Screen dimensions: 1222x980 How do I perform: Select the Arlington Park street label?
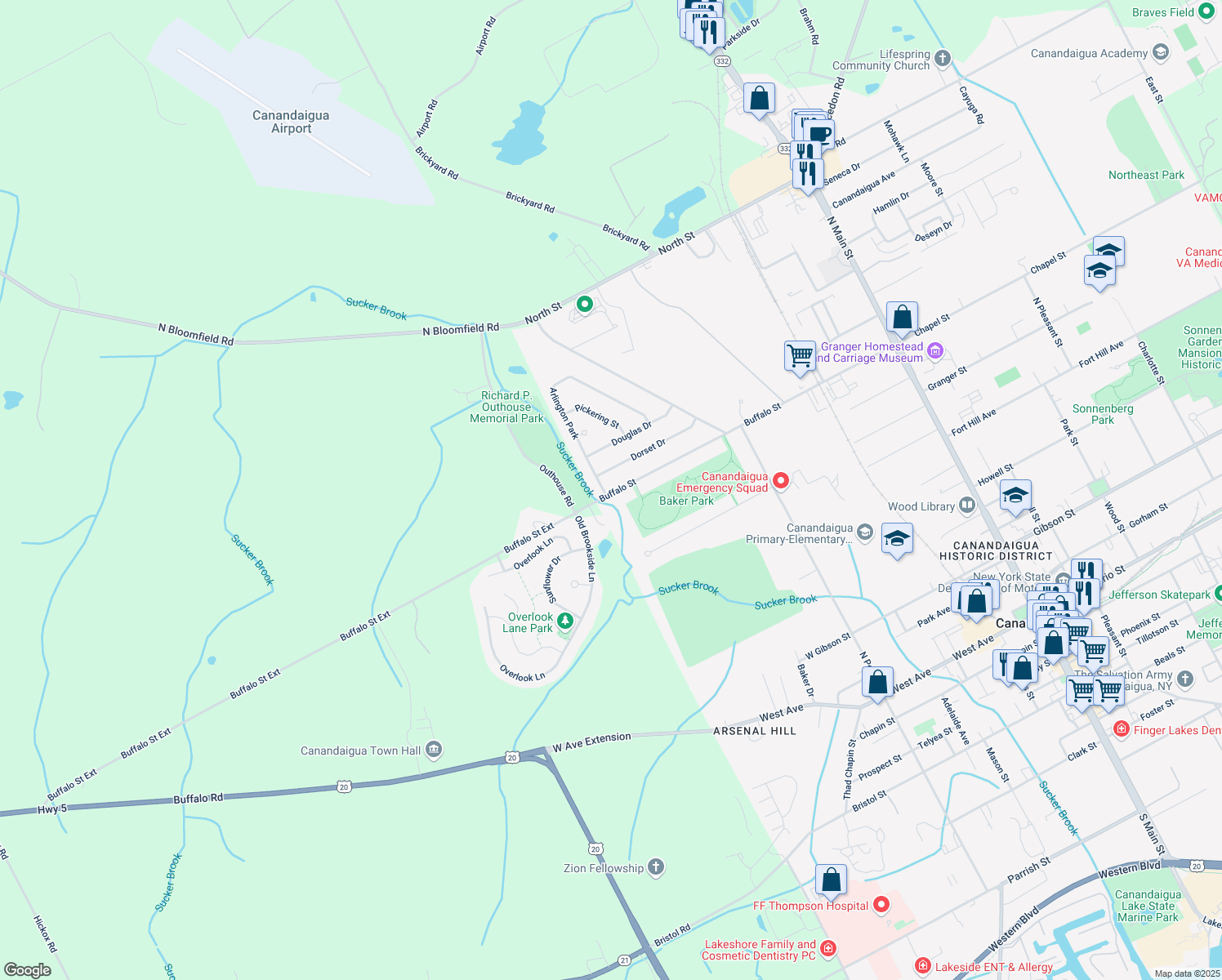coord(564,412)
